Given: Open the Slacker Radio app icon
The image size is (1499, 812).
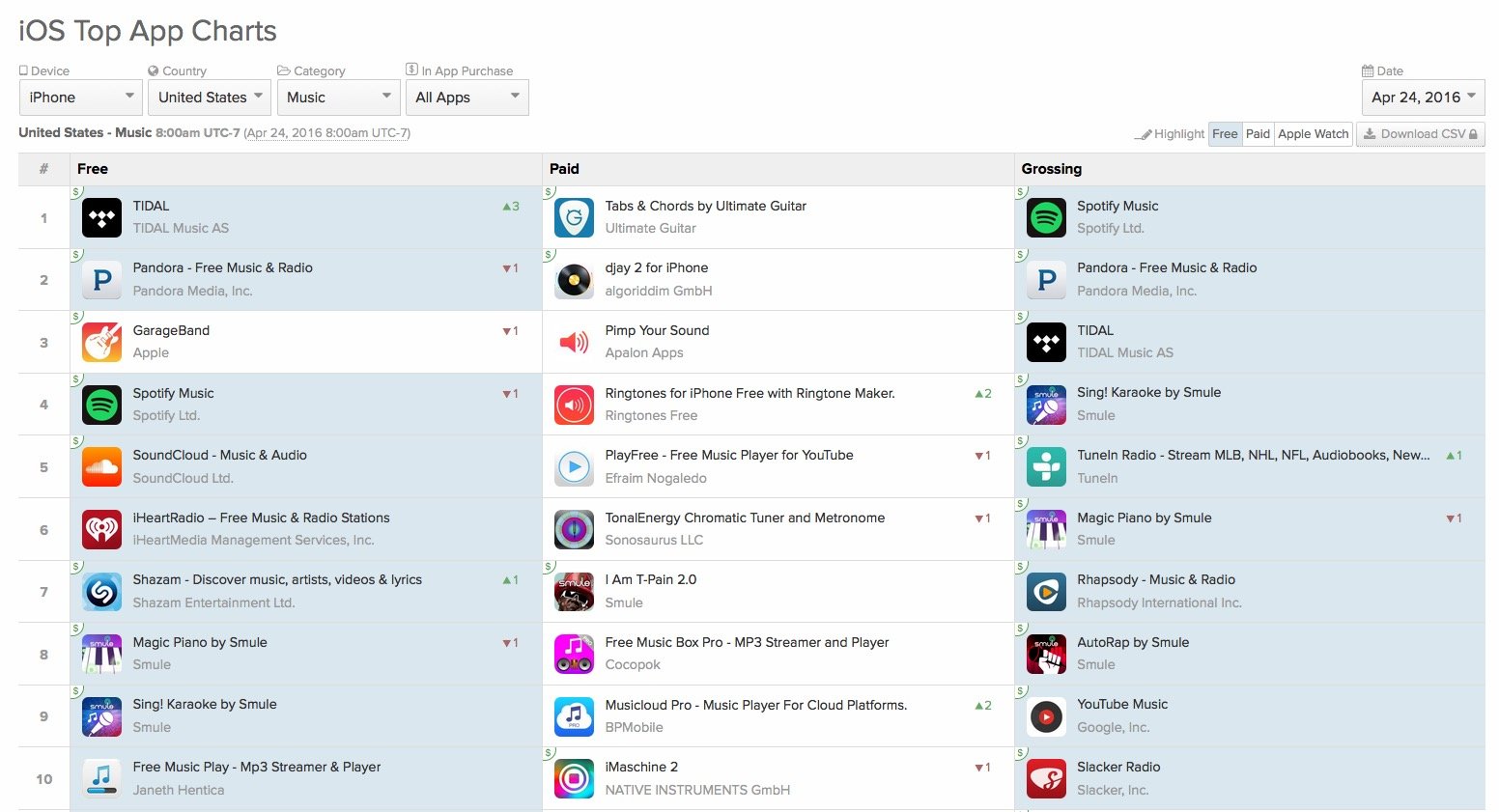Looking at the screenshot, I should (x=1046, y=778).
